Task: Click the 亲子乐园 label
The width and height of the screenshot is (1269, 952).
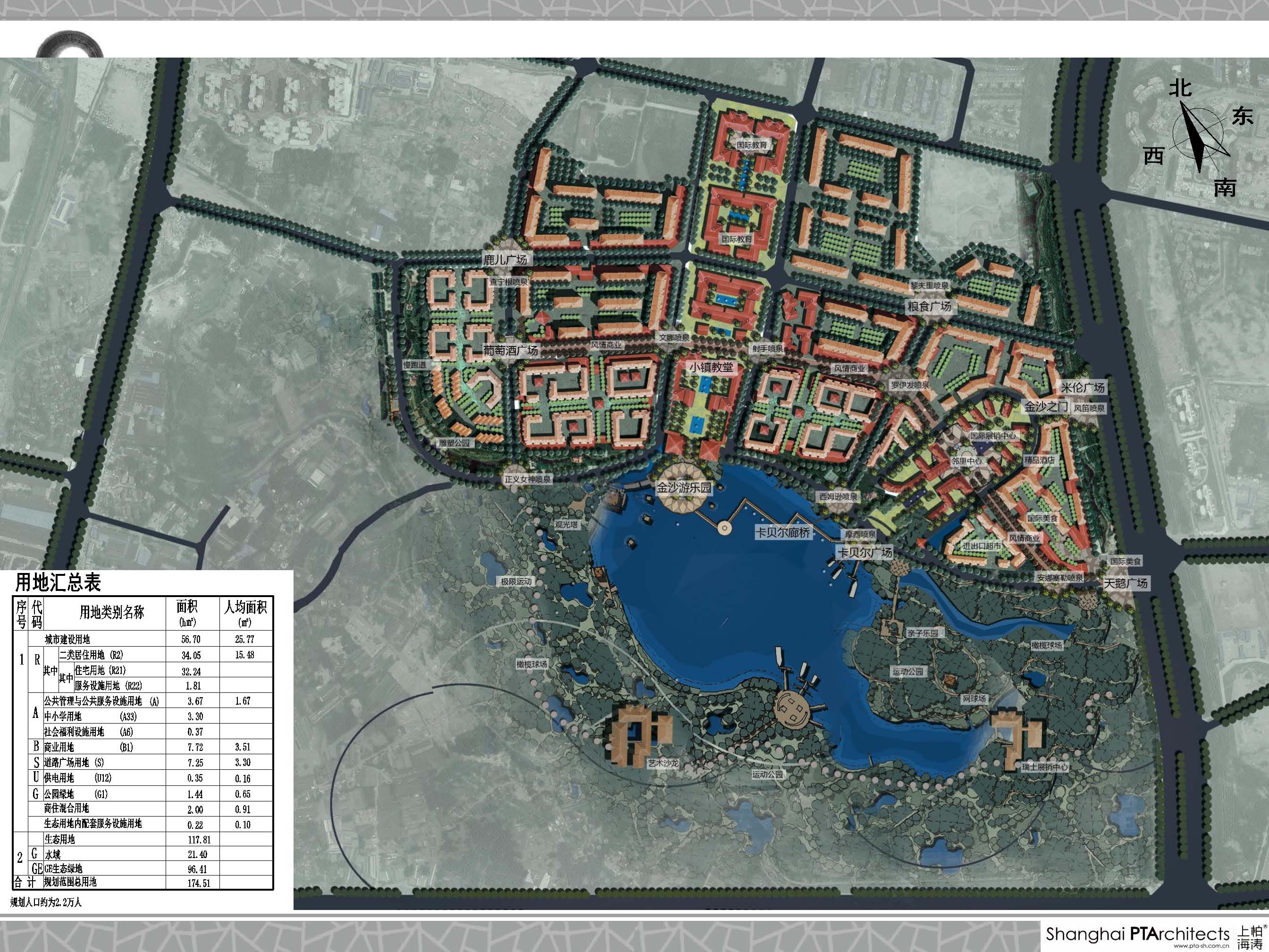Action: point(923,633)
